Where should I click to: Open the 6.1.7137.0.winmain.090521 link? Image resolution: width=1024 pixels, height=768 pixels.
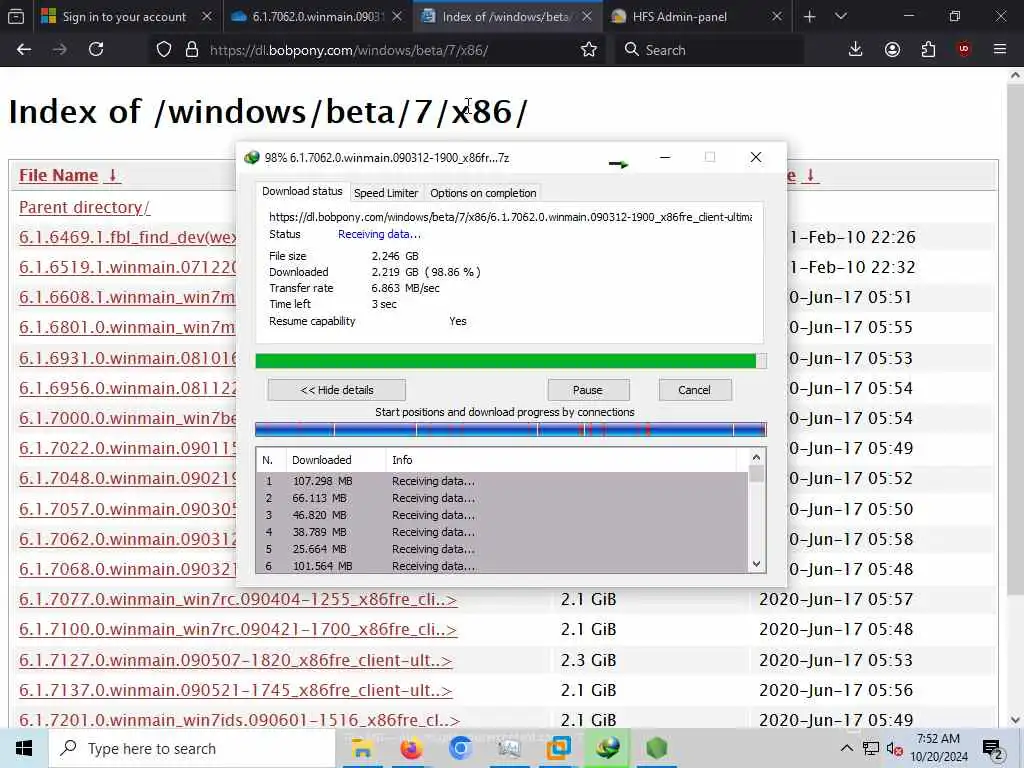[235, 690]
